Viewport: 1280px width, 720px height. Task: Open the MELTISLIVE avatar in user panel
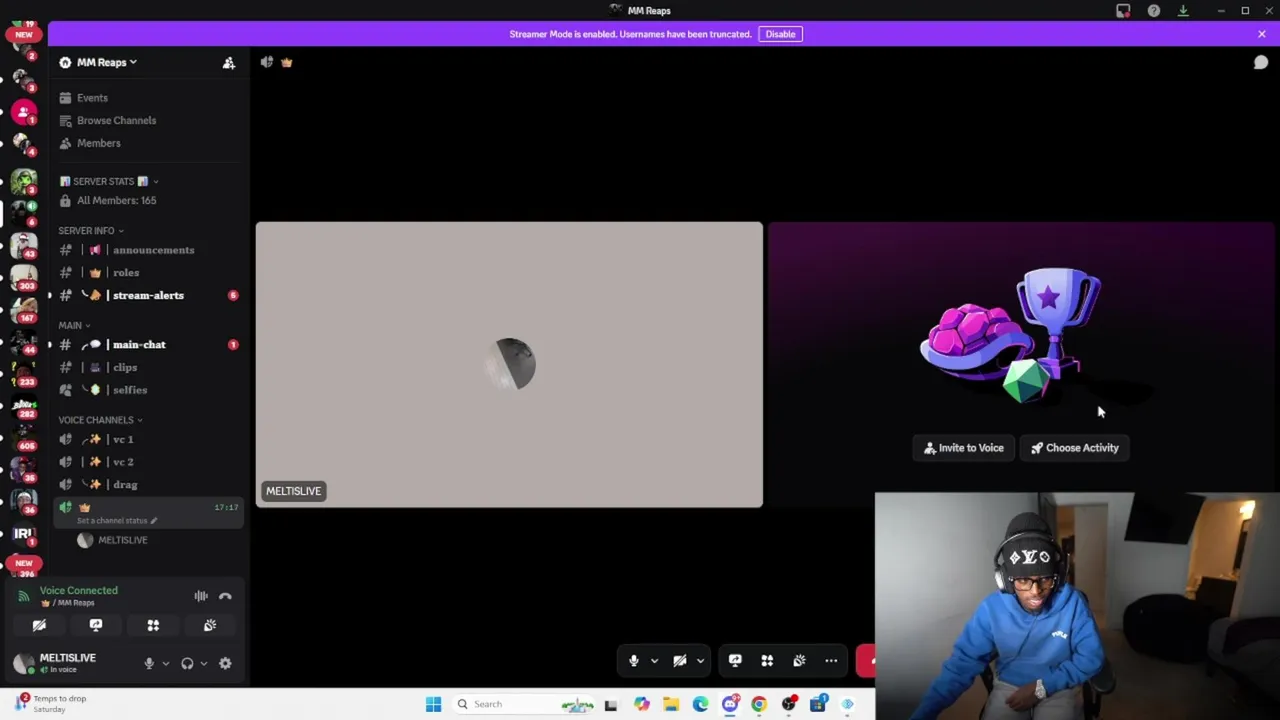[24, 663]
